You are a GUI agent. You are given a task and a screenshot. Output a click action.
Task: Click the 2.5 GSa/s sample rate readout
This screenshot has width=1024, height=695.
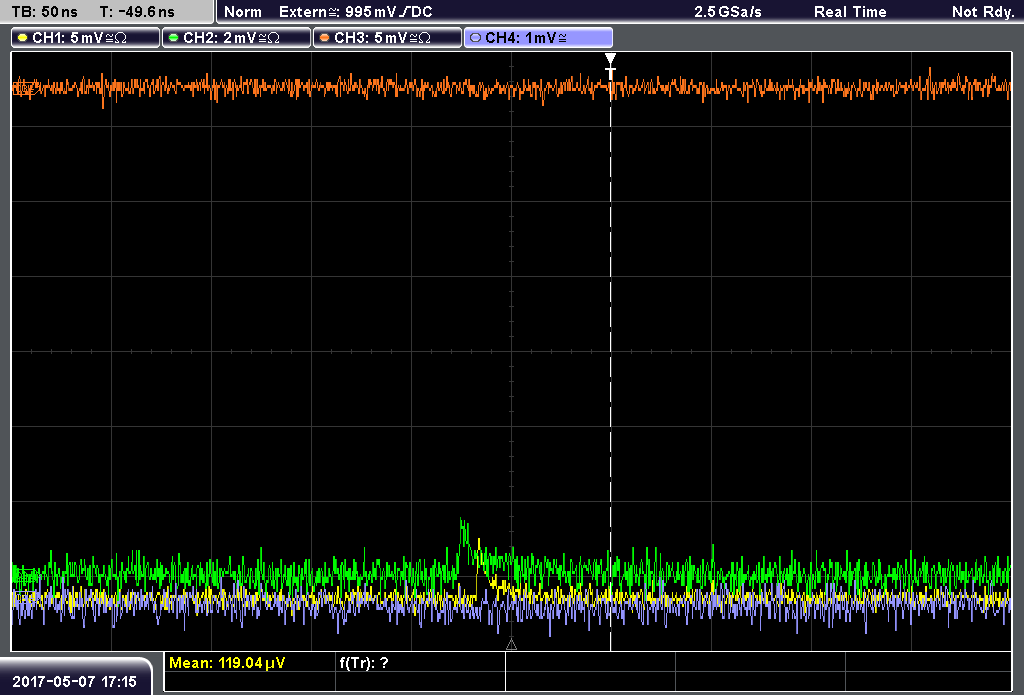728,12
